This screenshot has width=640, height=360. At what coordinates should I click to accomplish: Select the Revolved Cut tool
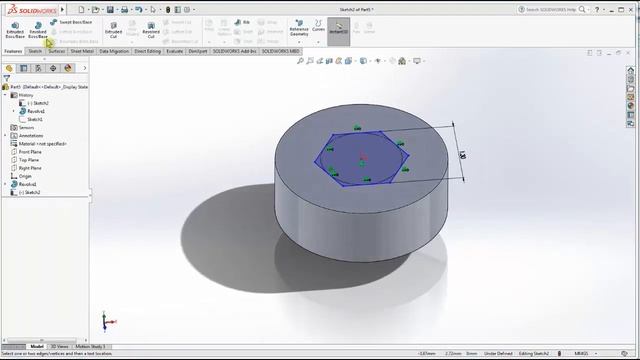tap(151, 30)
